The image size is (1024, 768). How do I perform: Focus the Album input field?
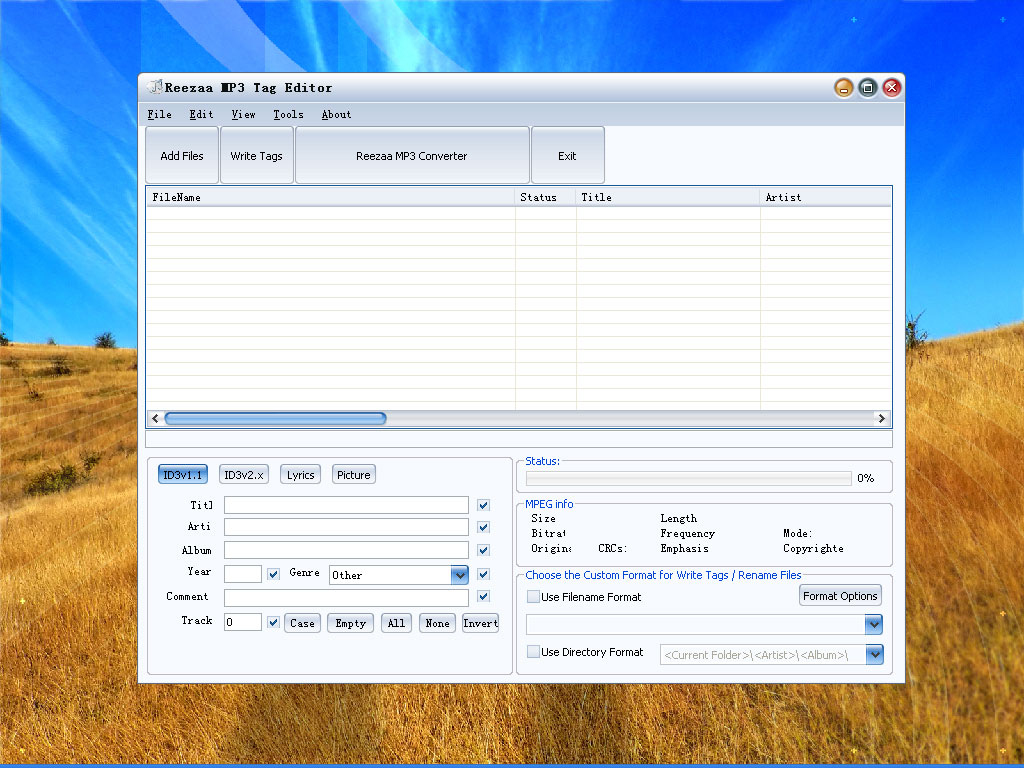pos(346,550)
